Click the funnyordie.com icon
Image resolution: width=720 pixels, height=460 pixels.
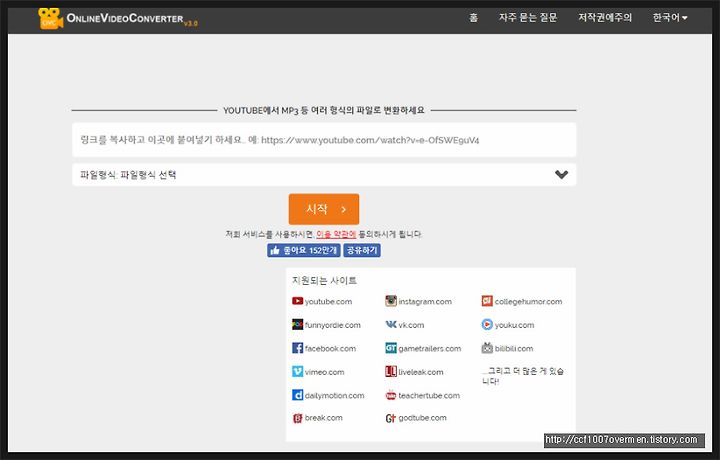point(298,325)
